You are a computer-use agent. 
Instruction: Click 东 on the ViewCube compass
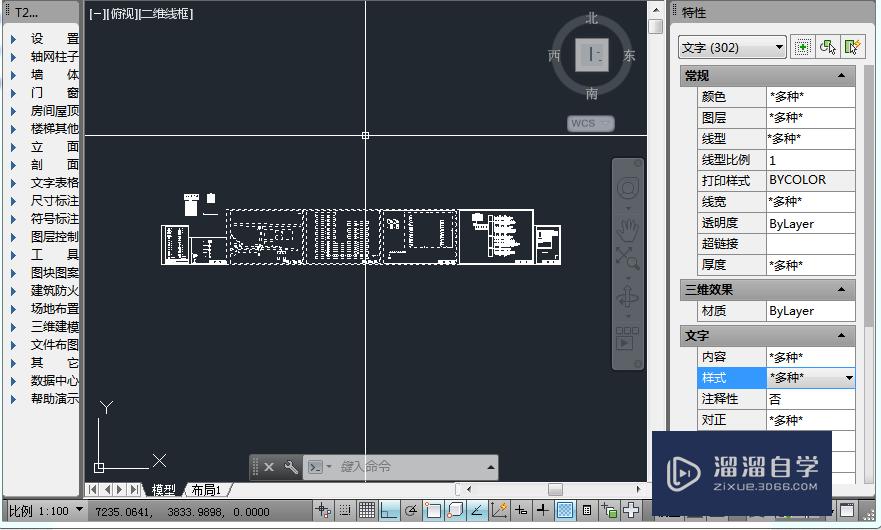(629, 55)
